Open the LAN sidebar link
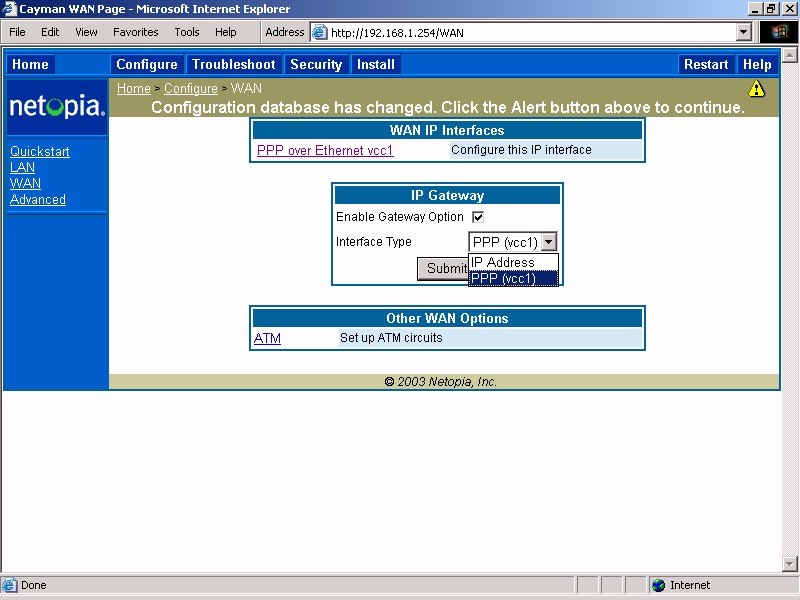The width and height of the screenshot is (800, 600). coord(22,167)
